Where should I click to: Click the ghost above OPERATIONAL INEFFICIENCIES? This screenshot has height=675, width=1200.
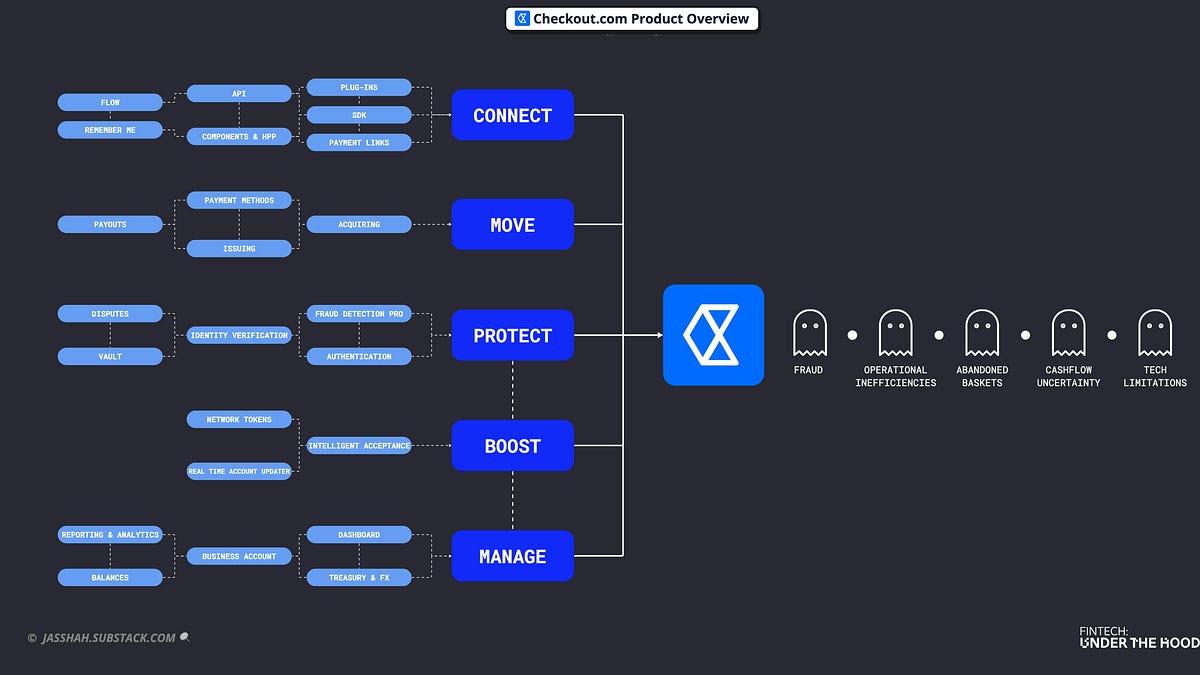click(895, 333)
